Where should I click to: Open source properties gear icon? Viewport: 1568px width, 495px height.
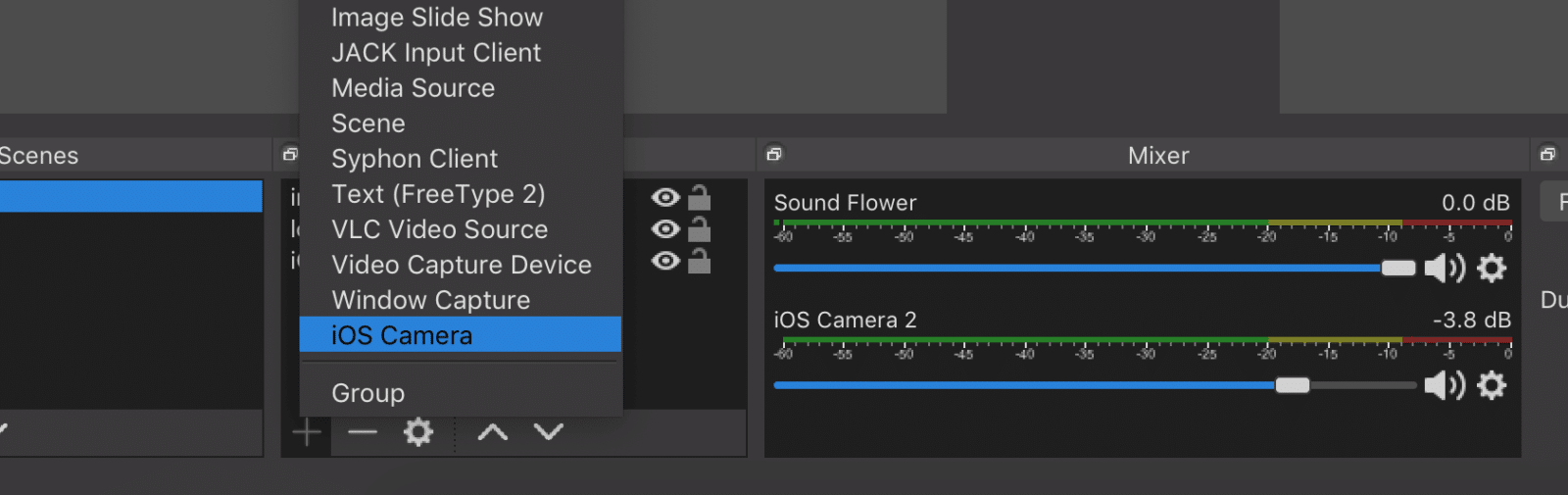(x=418, y=432)
